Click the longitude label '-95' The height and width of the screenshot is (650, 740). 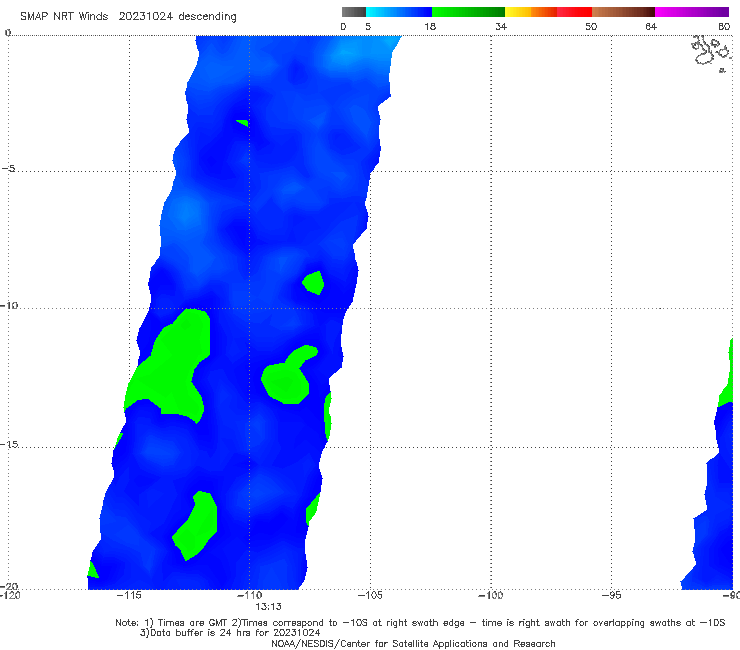pyautogui.click(x=611, y=595)
